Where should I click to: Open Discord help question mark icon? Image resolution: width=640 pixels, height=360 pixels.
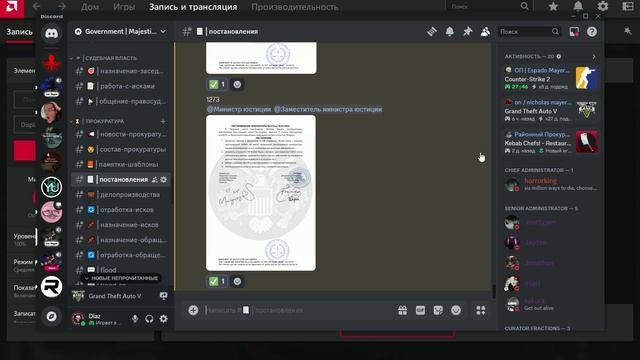(592, 32)
